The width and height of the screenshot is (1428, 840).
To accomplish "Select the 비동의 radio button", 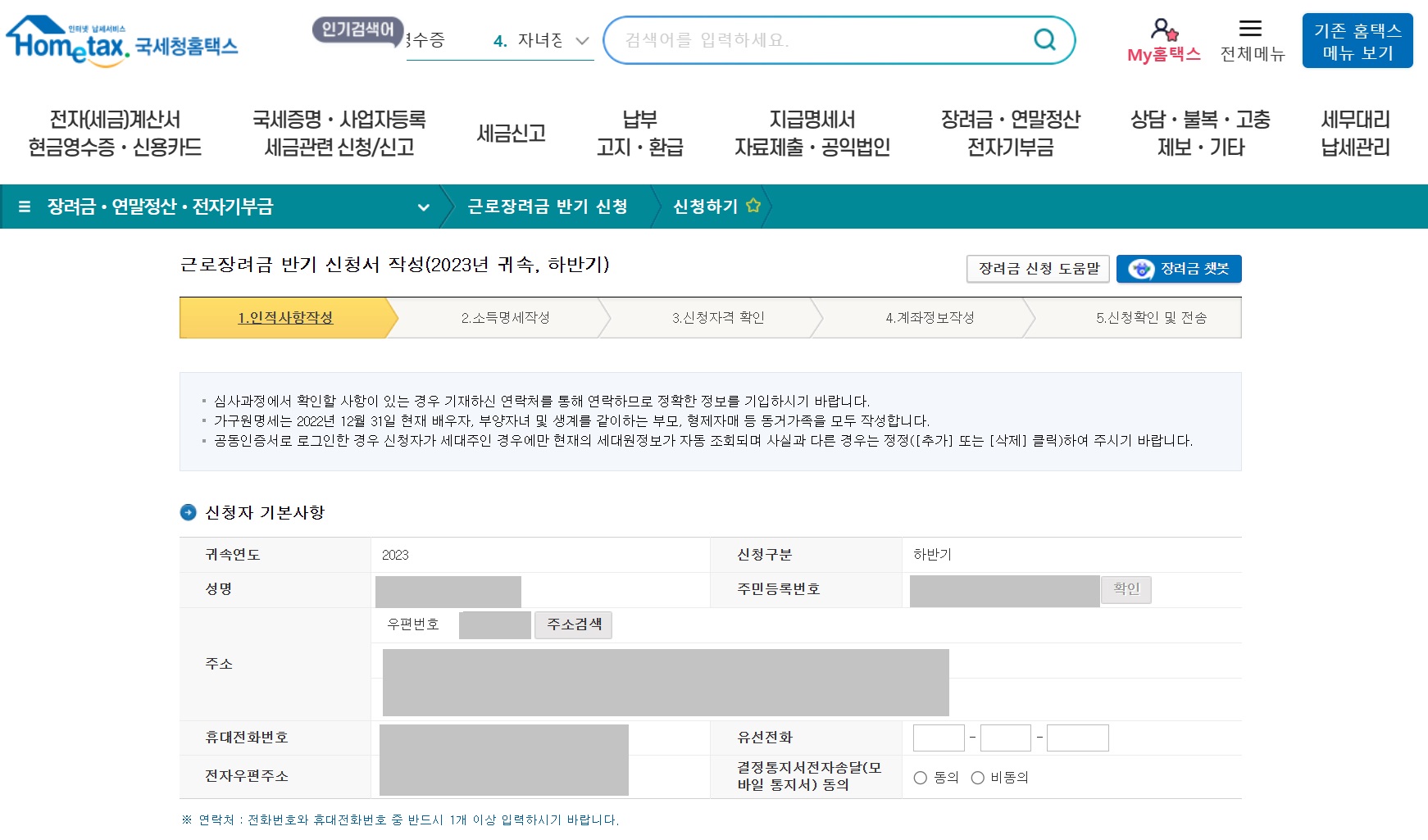I will (976, 778).
